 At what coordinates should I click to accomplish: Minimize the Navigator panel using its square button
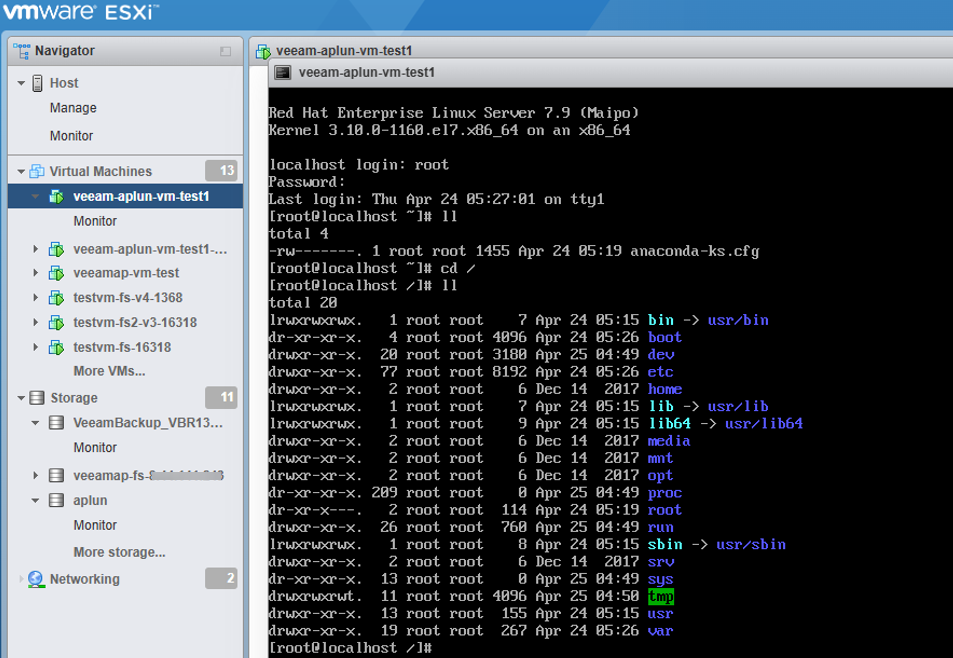[225, 52]
